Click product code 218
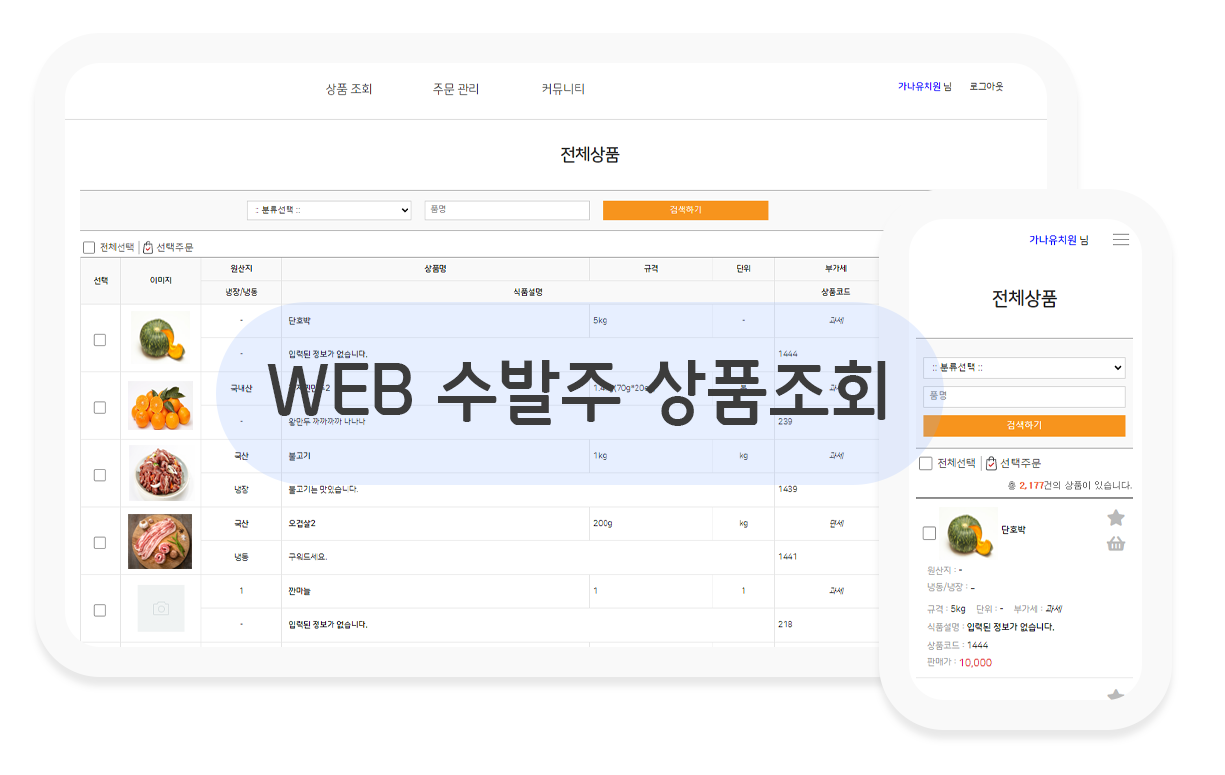This screenshot has width=1225, height=775. click(785, 625)
